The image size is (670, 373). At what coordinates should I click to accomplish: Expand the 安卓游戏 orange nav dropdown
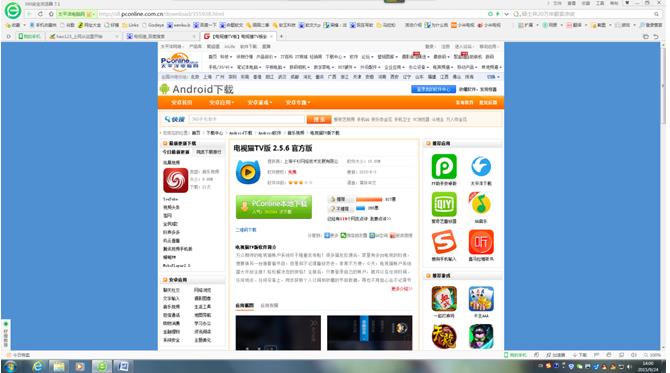pyautogui.click(x=259, y=103)
